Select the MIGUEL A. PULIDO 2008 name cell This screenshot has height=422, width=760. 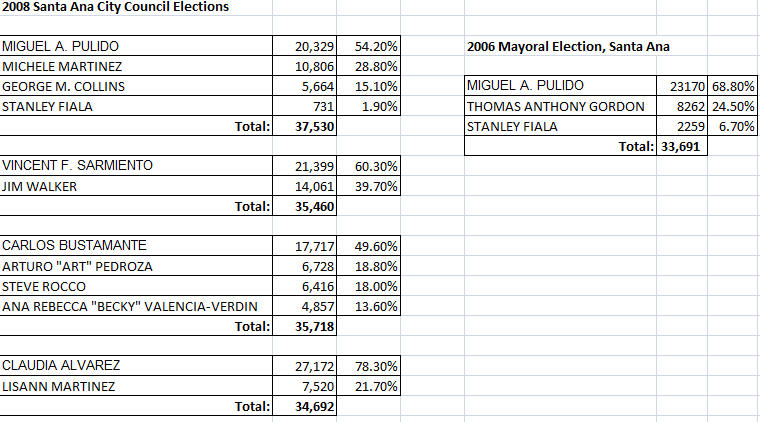tap(136, 46)
